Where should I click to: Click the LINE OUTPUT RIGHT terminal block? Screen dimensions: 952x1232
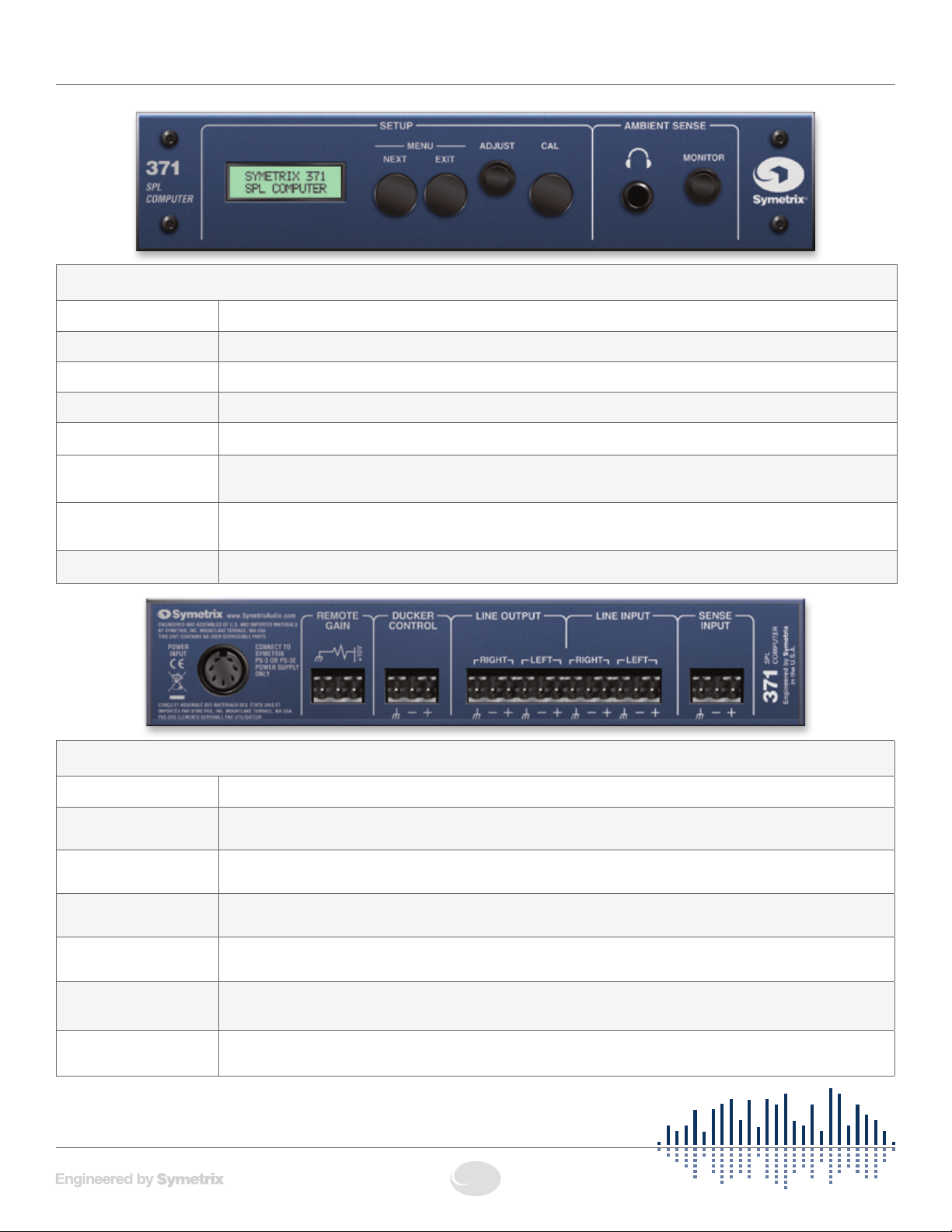pos(492,686)
